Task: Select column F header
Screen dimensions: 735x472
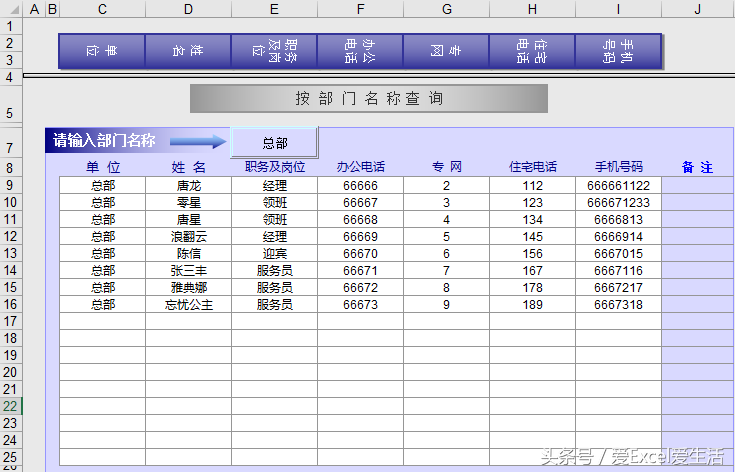Action: point(360,9)
